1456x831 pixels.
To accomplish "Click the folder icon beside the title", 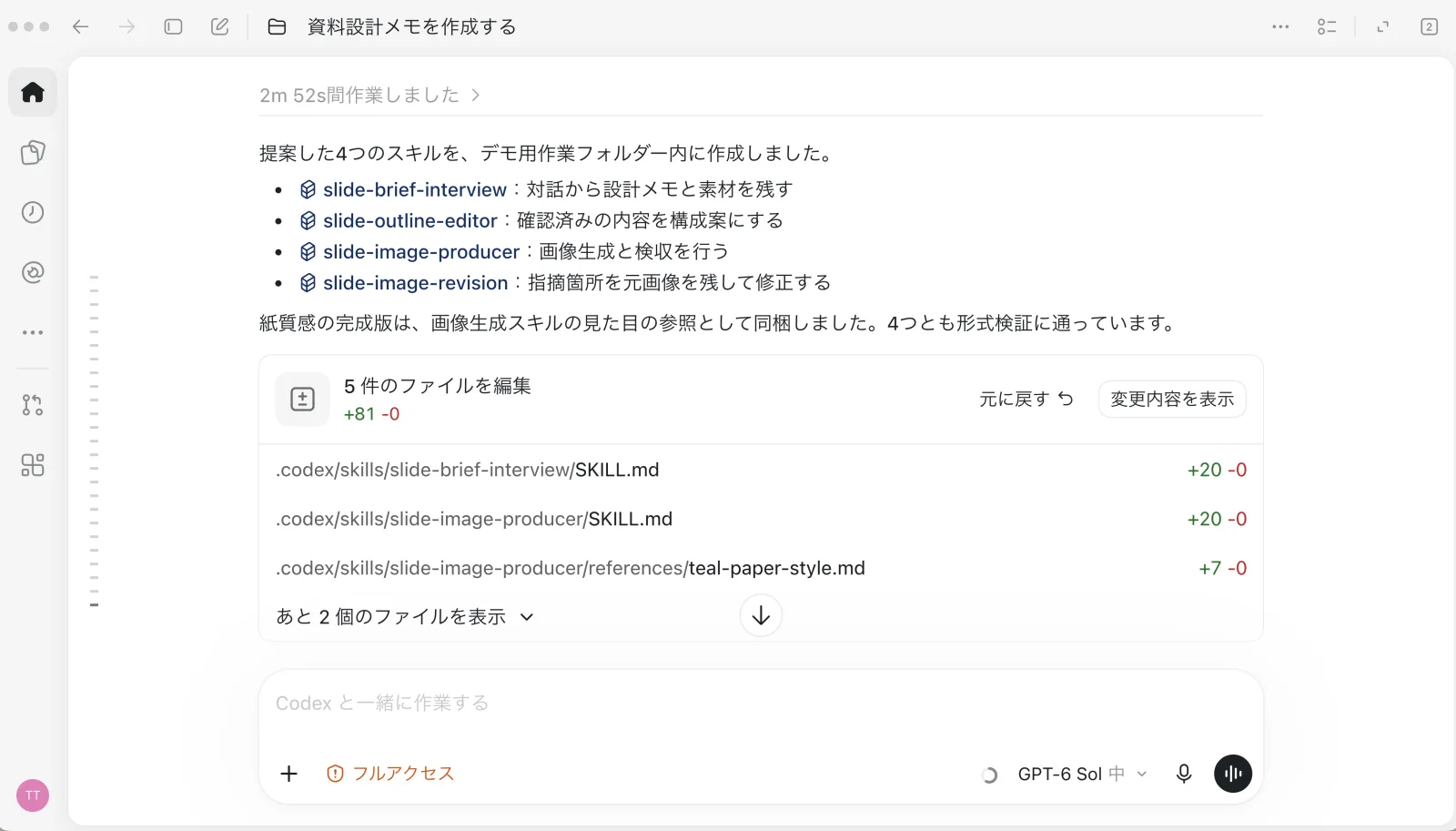I will (277, 27).
